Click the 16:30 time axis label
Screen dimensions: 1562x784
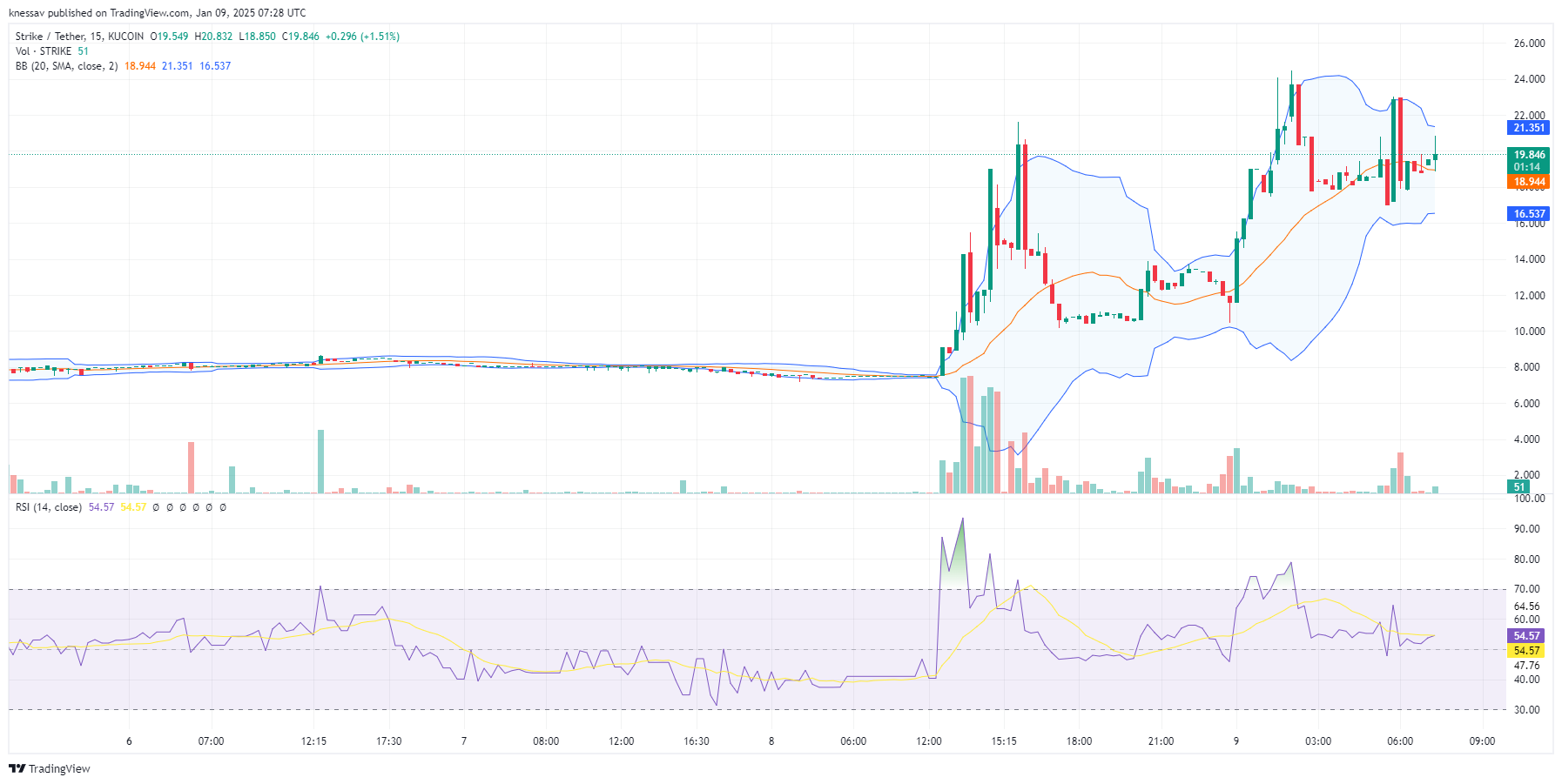697,741
